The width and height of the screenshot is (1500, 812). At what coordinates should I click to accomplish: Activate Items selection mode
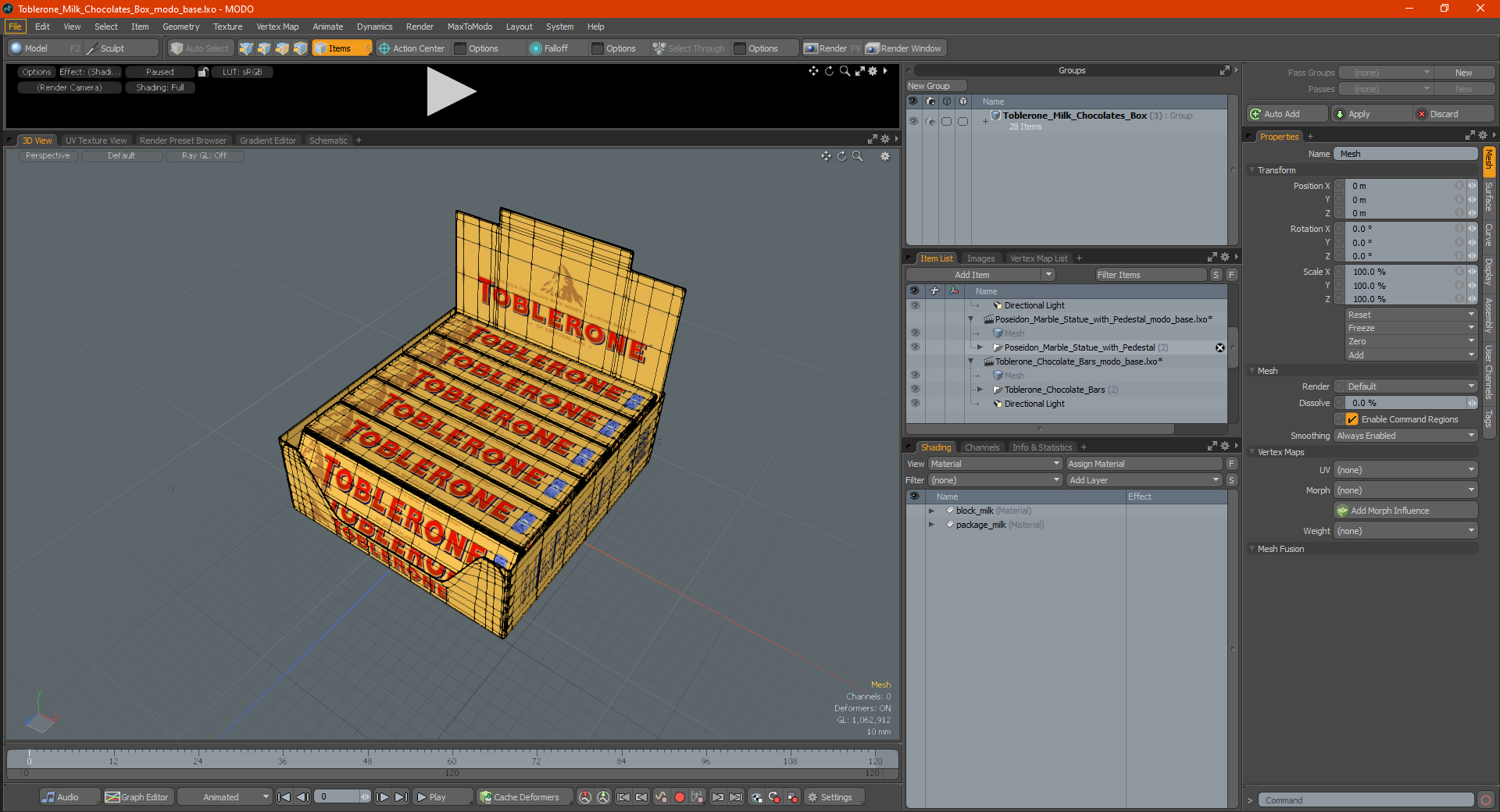[x=341, y=48]
